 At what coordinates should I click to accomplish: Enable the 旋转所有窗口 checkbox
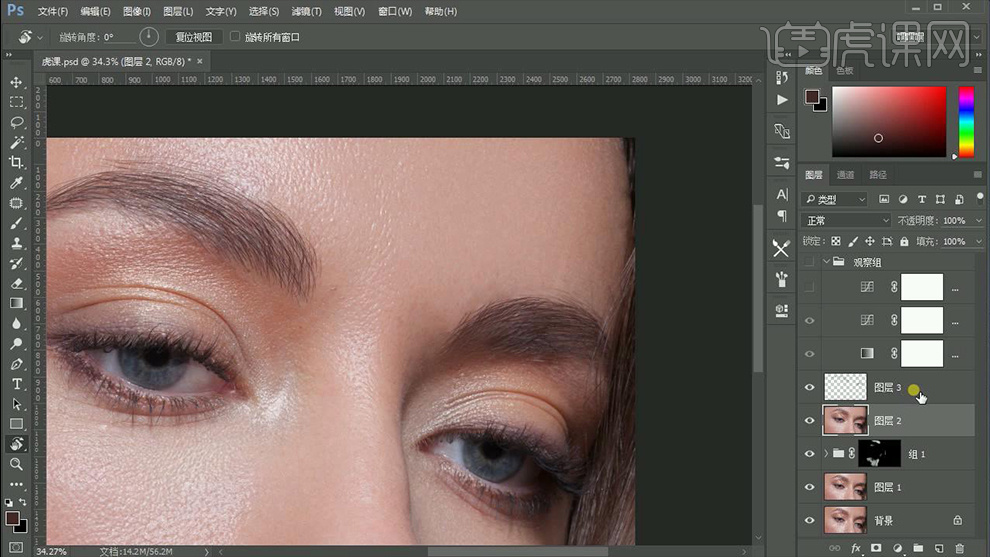click(235, 37)
